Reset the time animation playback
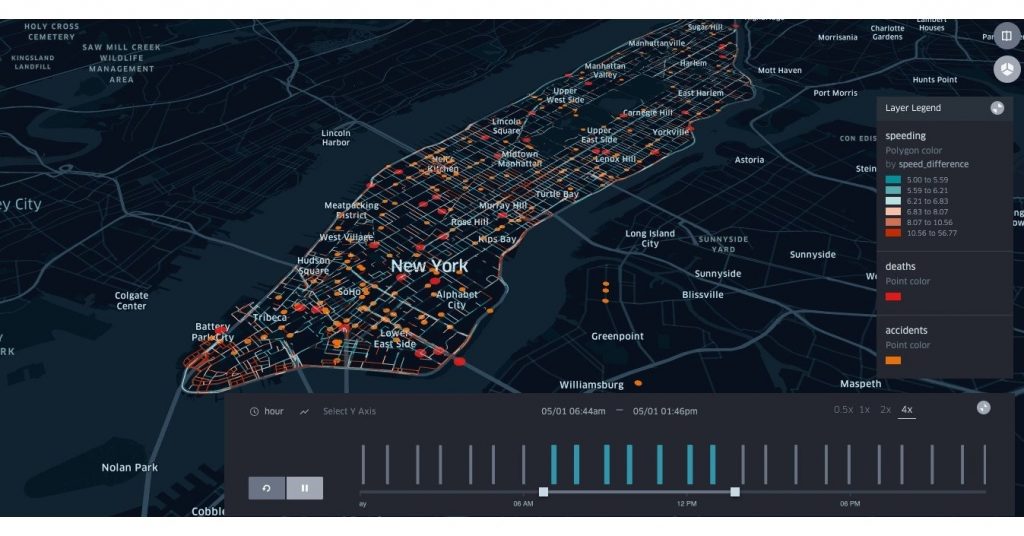 pyautogui.click(x=266, y=488)
